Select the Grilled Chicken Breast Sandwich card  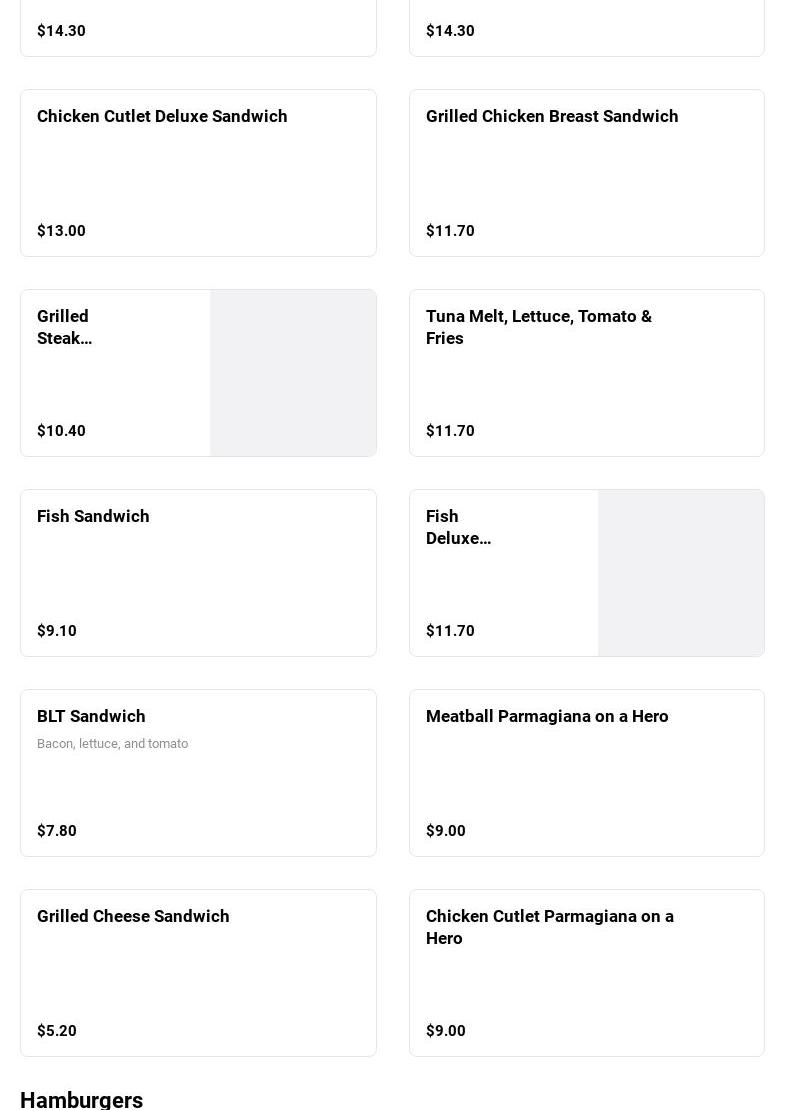pos(552,117)
